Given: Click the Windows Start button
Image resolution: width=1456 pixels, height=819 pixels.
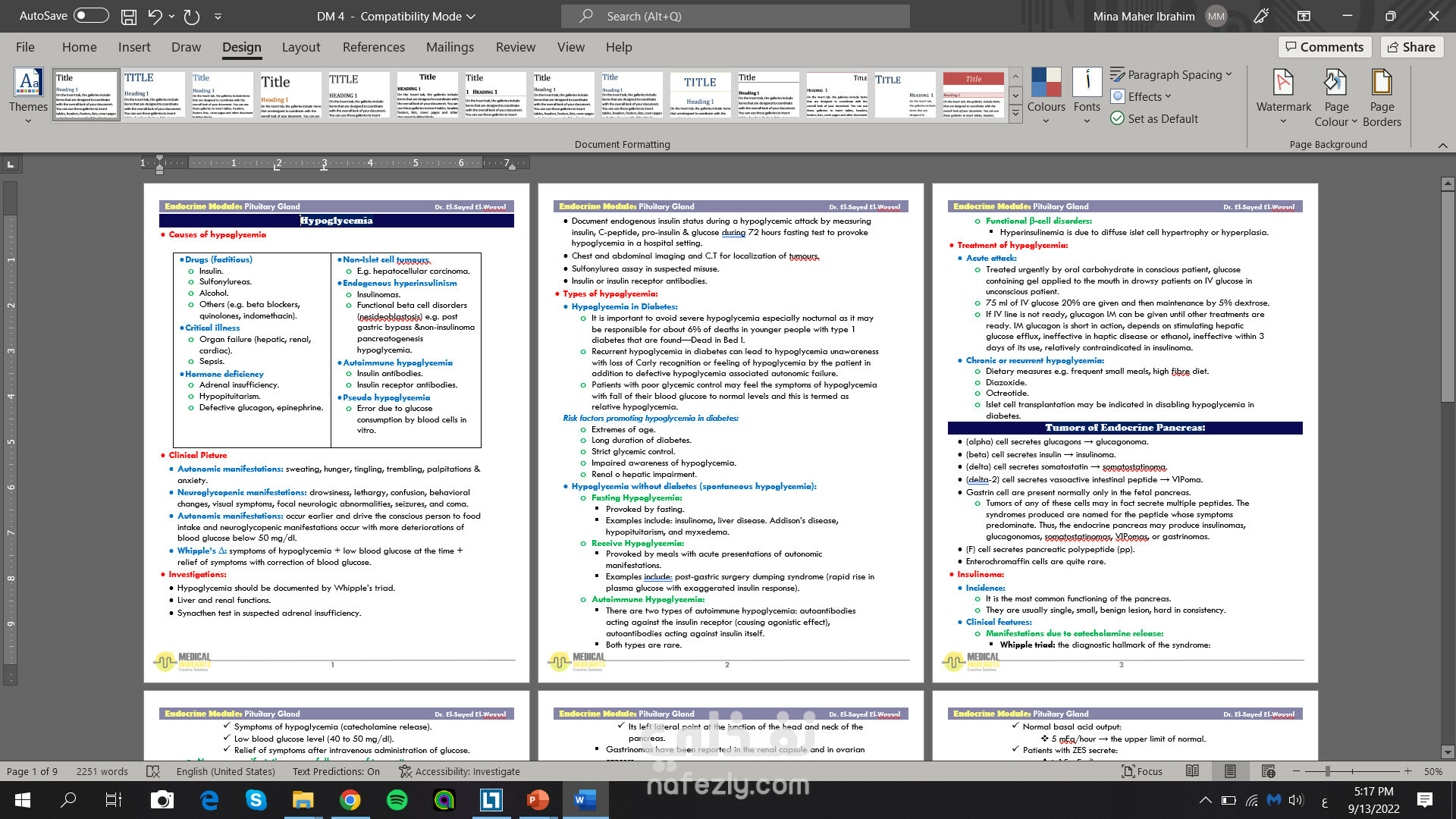Looking at the screenshot, I should pyautogui.click(x=22, y=800).
